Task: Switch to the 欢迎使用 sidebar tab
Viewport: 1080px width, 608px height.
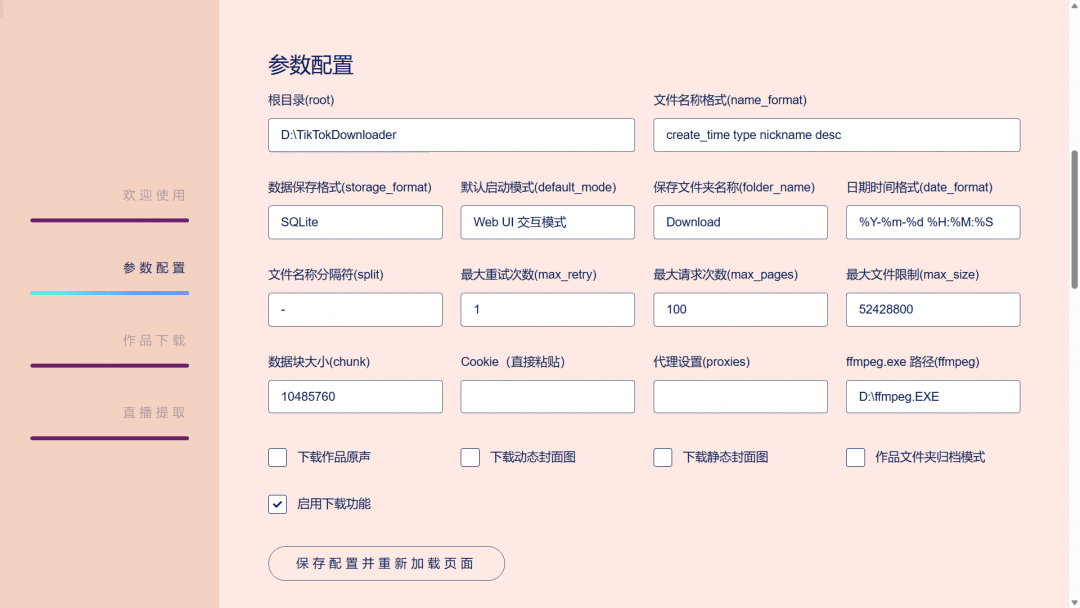Action: pyautogui.click(x=154, y=196)
